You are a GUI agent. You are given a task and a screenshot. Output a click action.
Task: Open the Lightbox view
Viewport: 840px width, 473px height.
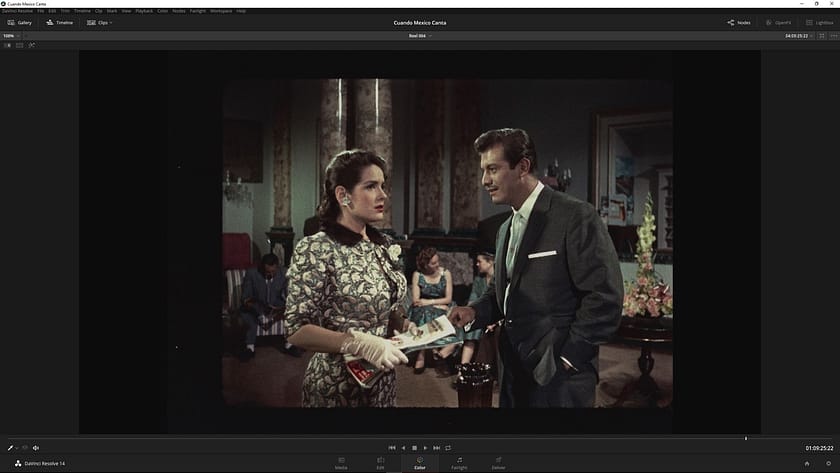point(820,22)
